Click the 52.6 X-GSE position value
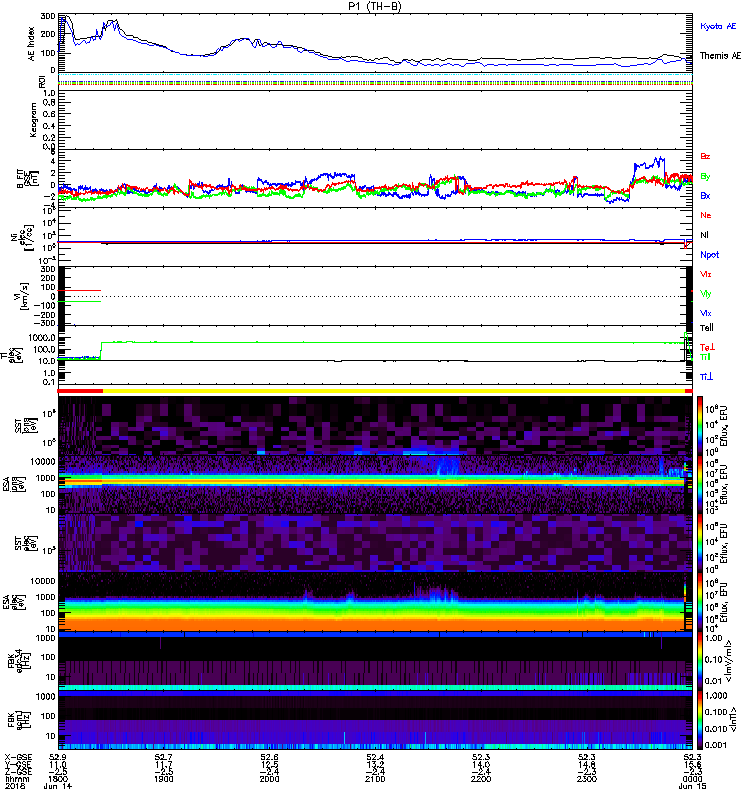750x800 pixels. pyautogui.click(x=269, y=757)
